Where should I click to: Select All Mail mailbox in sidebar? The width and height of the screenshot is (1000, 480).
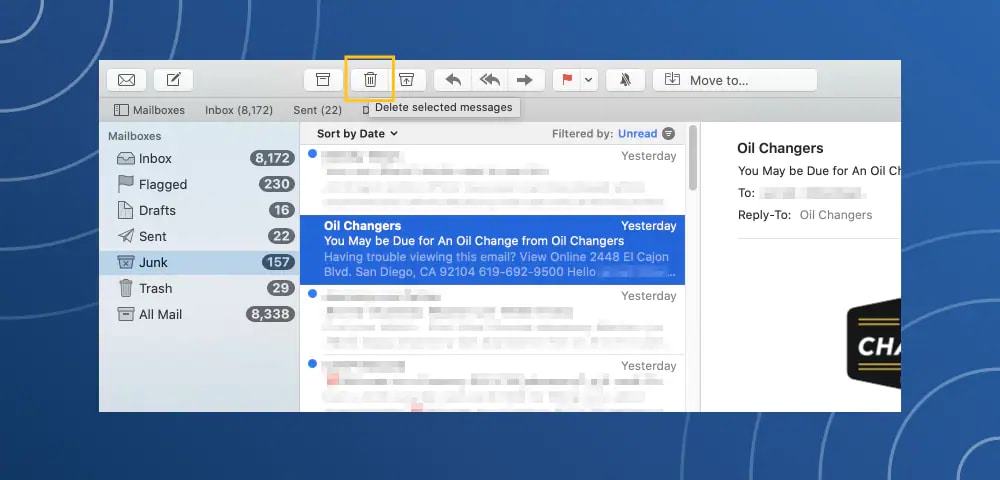(199, 314)
